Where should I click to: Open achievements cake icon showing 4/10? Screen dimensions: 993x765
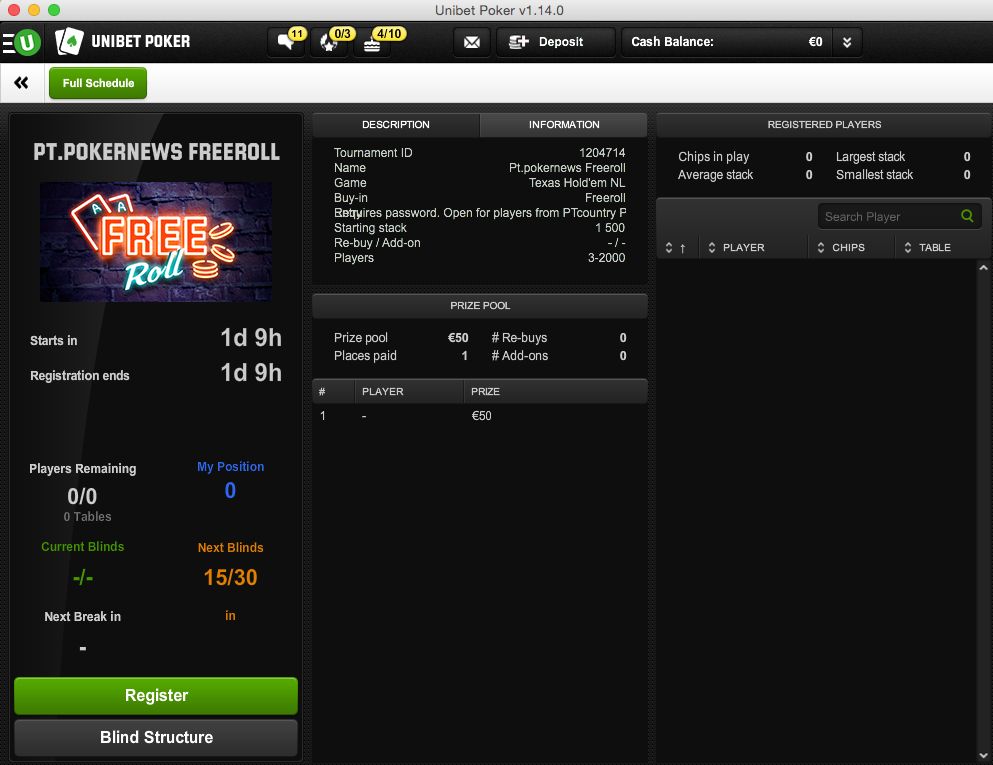[372, 42]
